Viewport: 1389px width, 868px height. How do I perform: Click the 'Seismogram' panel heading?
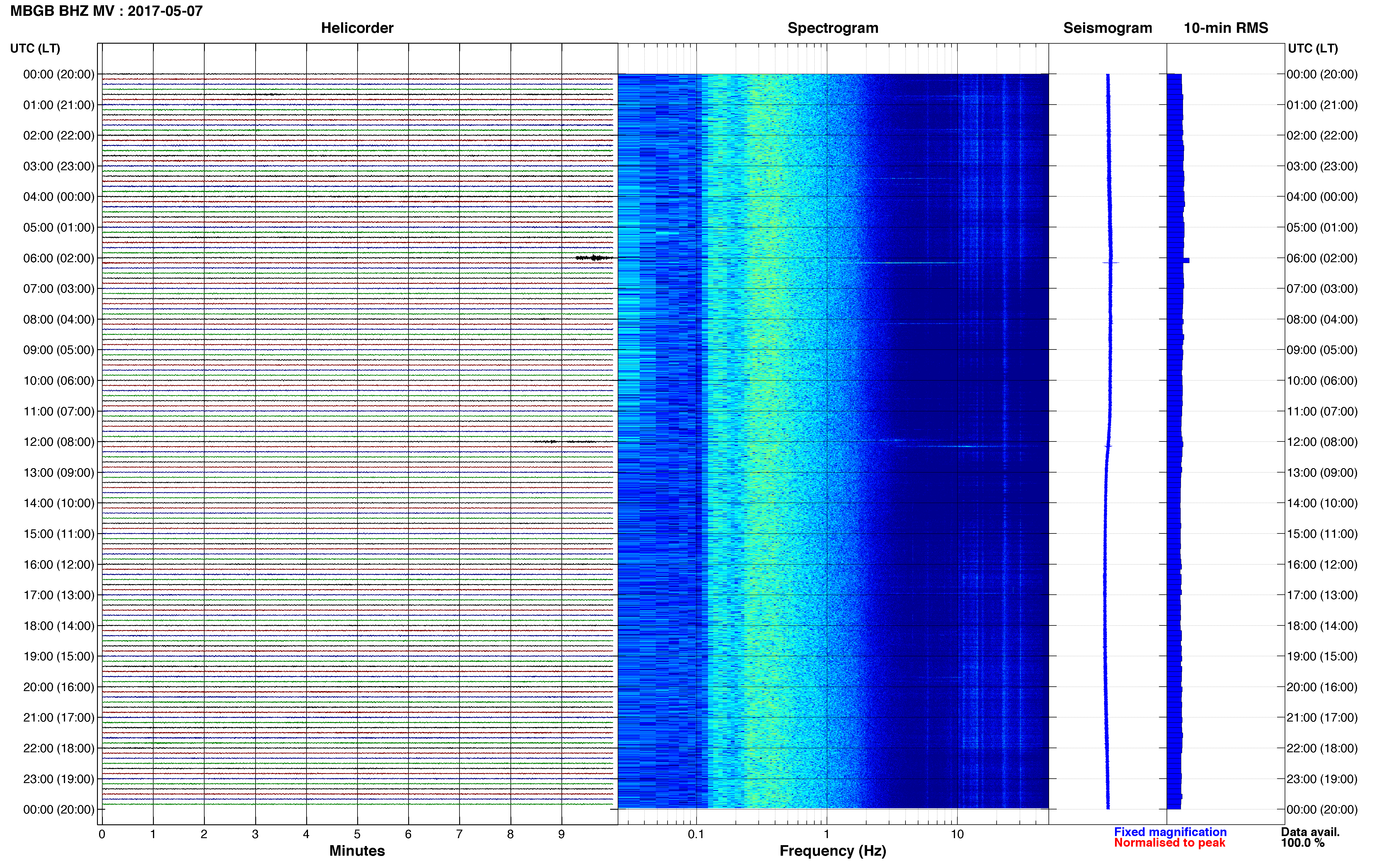click(x=1108, y=28)
